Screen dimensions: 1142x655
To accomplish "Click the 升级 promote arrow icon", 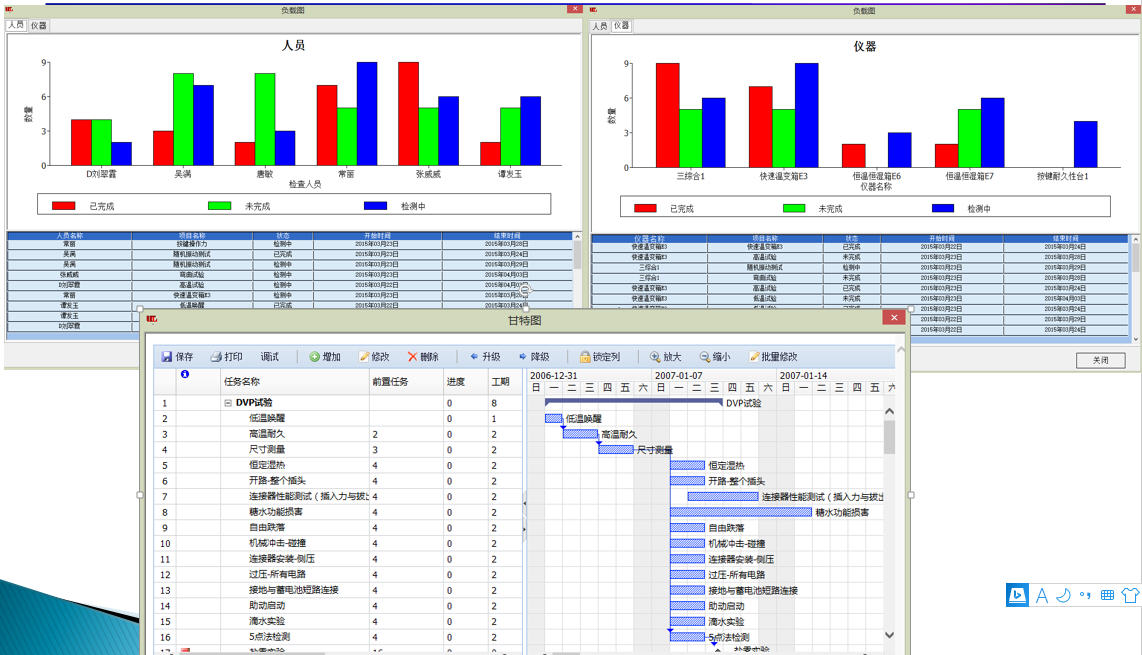I will tap(474, 357).
